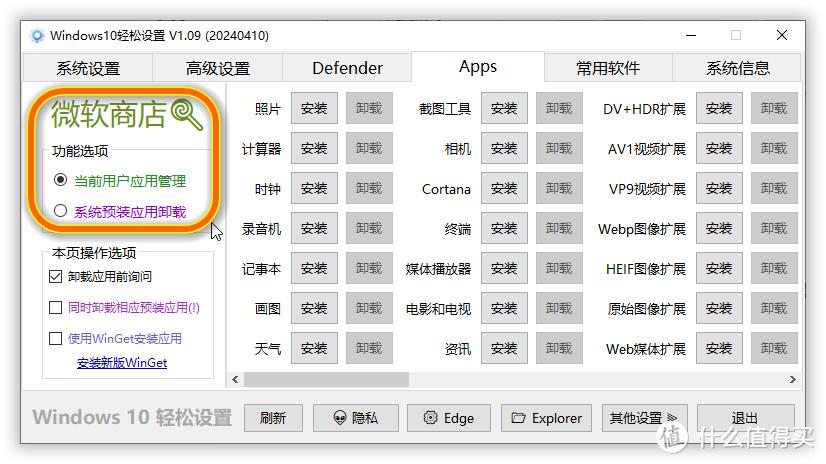Install the 天气 app
Image resolution: width=826 pixels, height=464 pixels.
pos(314,349)
